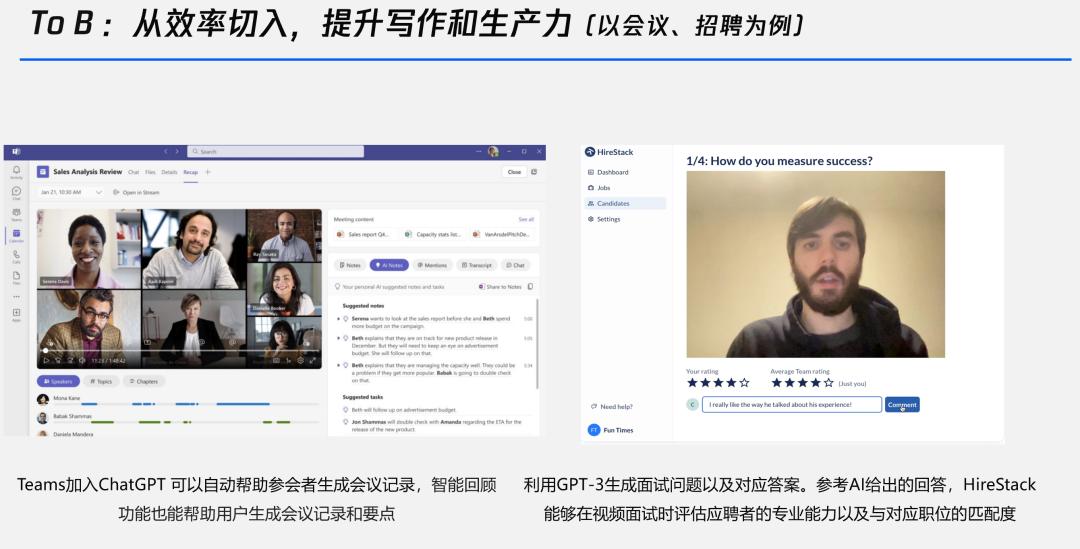The height and width of the screenshot is (549, 1080).
Task: Click Fun Times account avatar
Action: click(x=594, y=430)
